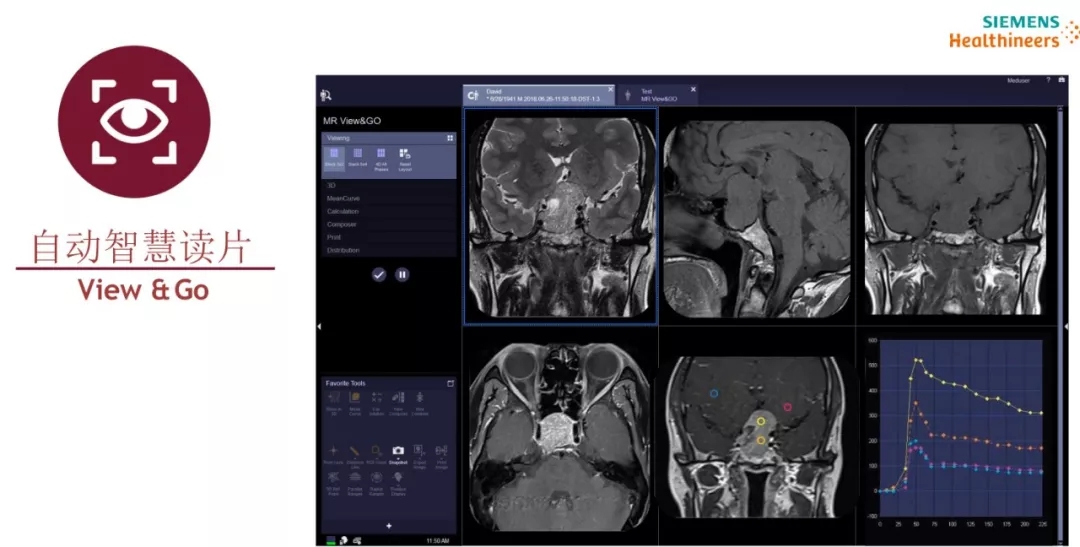1080x547 pixels.
Task: Open the help question mark icon
Action: pyautogui.click(x=1048, y=81)
